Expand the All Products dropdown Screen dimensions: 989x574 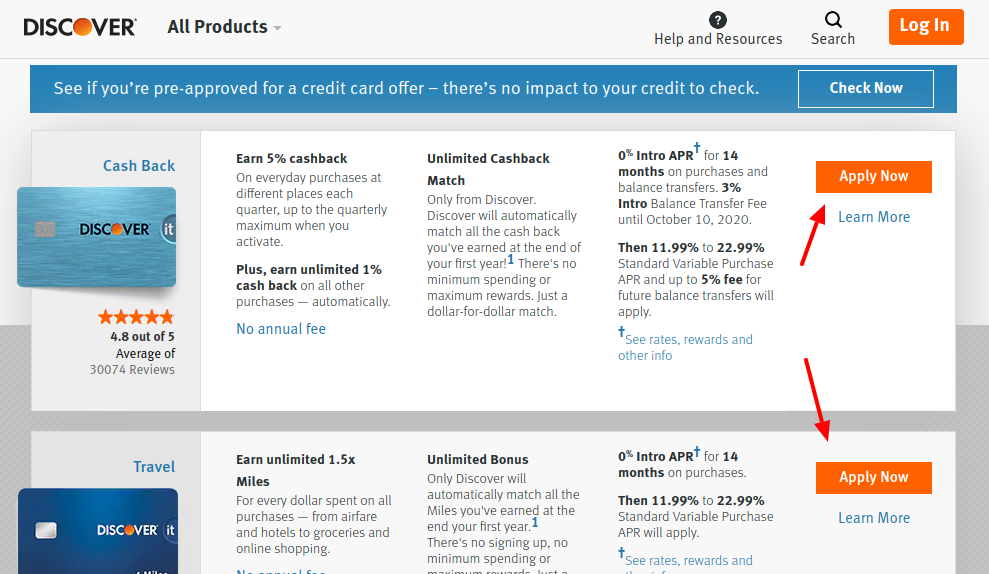(224, 27)
